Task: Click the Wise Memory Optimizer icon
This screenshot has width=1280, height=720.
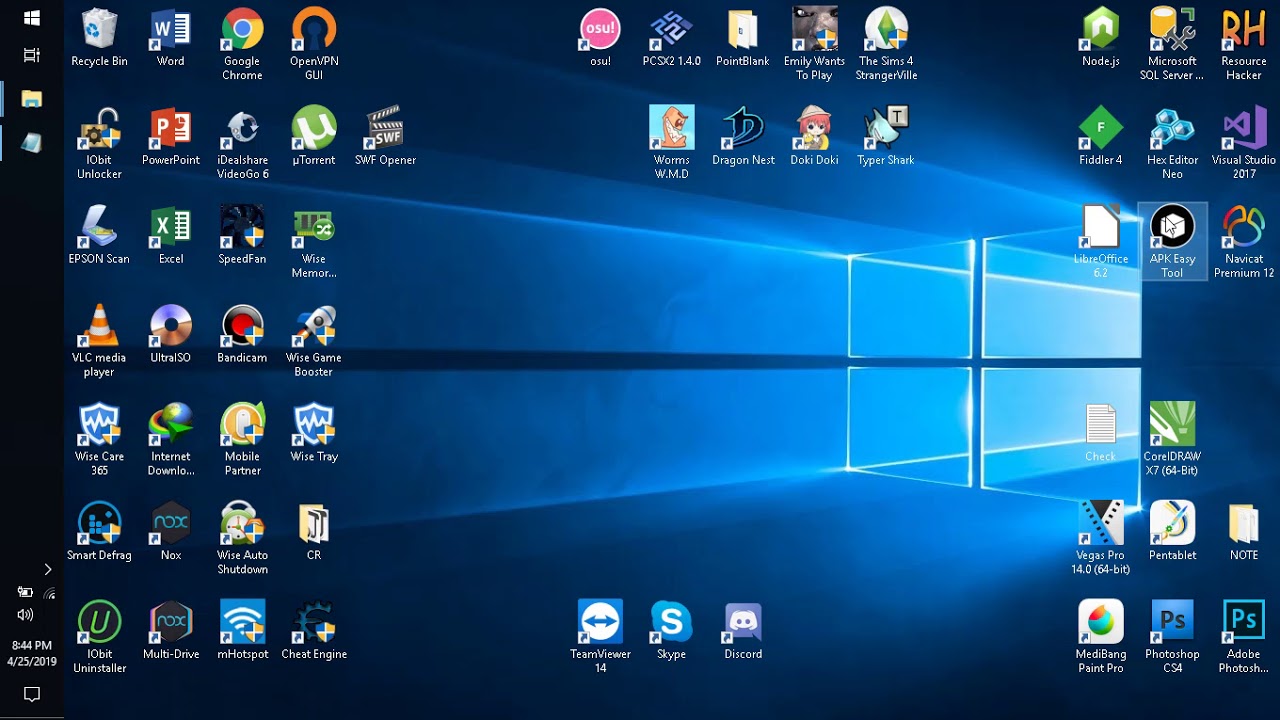Action: coord(314,243)
